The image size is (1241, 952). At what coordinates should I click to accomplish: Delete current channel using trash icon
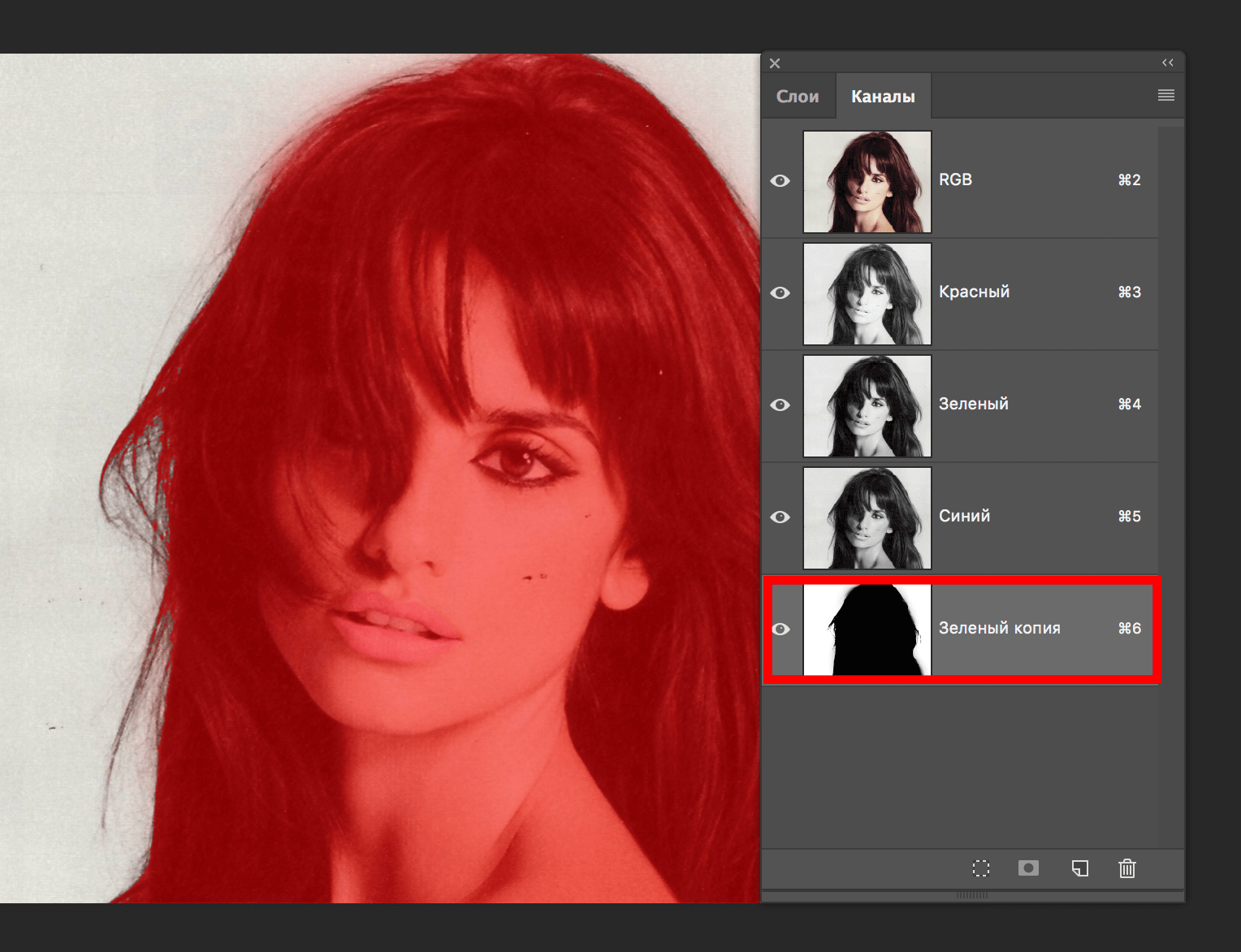coord(1127,868)
